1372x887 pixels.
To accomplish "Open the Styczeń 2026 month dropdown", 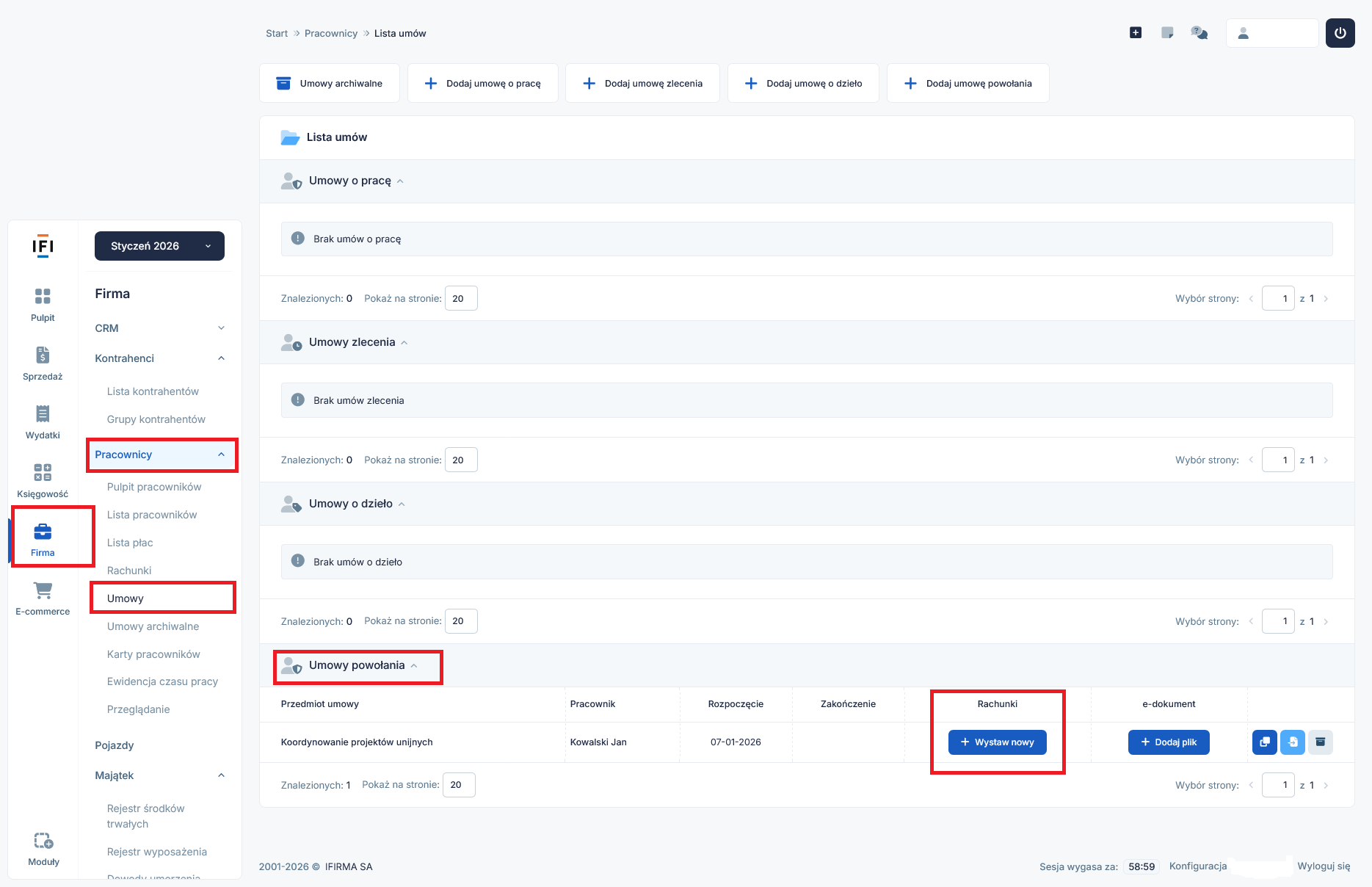I will pos(159,246).
